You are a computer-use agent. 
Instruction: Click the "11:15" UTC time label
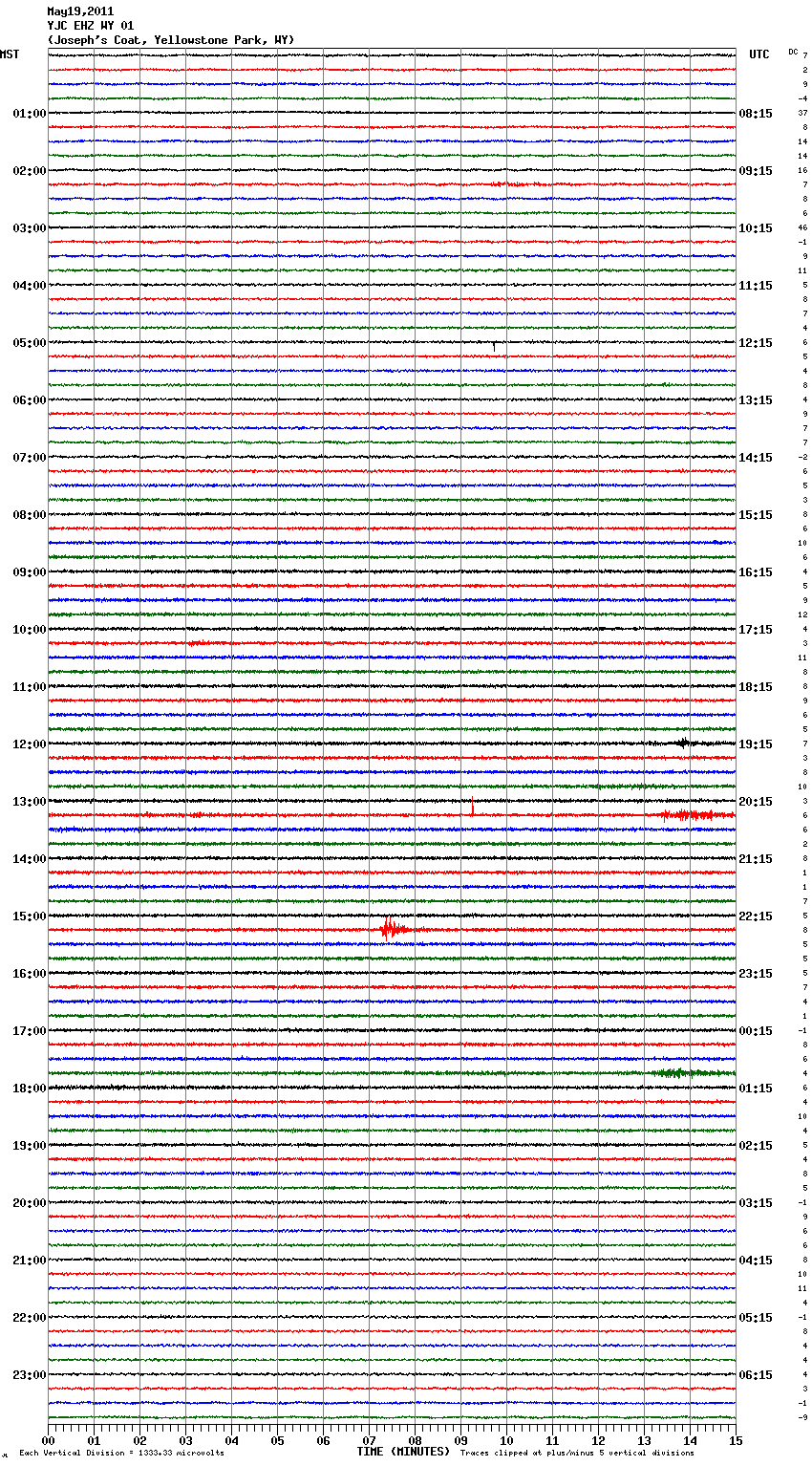coord(756,286)
